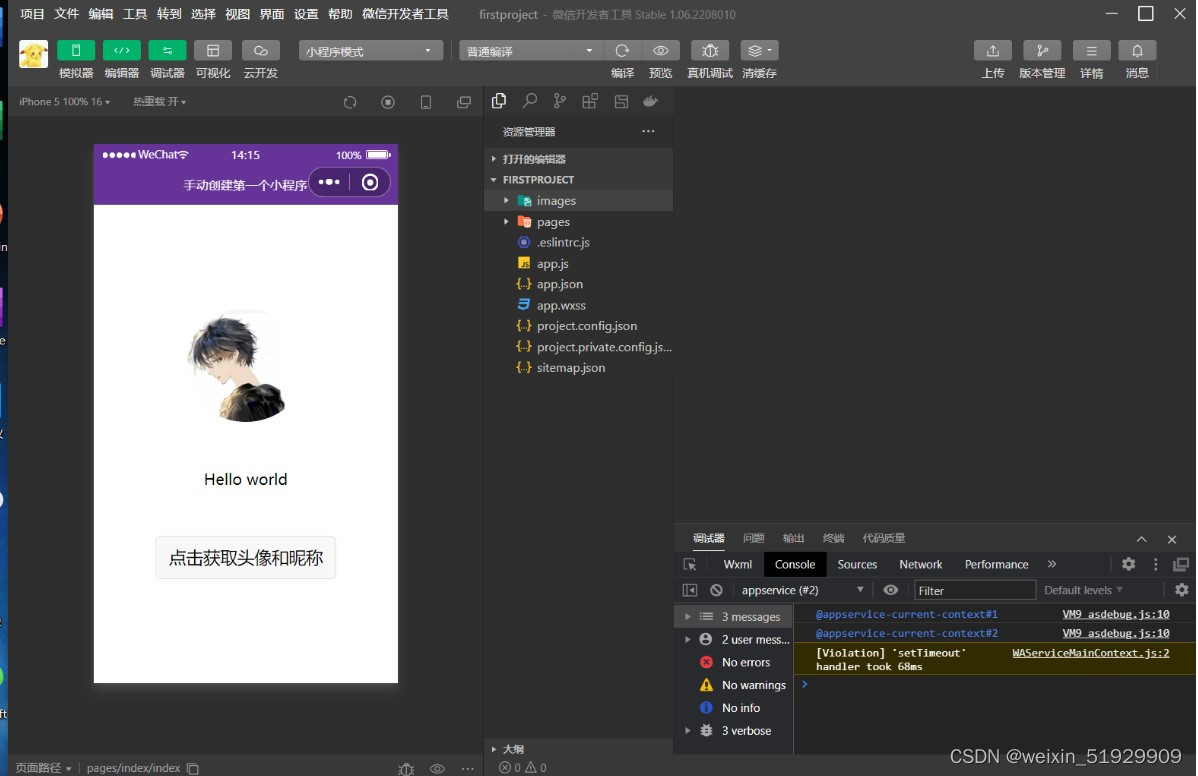Open the devtools settings gear

pyautogui.click(x=1128, y=564)
